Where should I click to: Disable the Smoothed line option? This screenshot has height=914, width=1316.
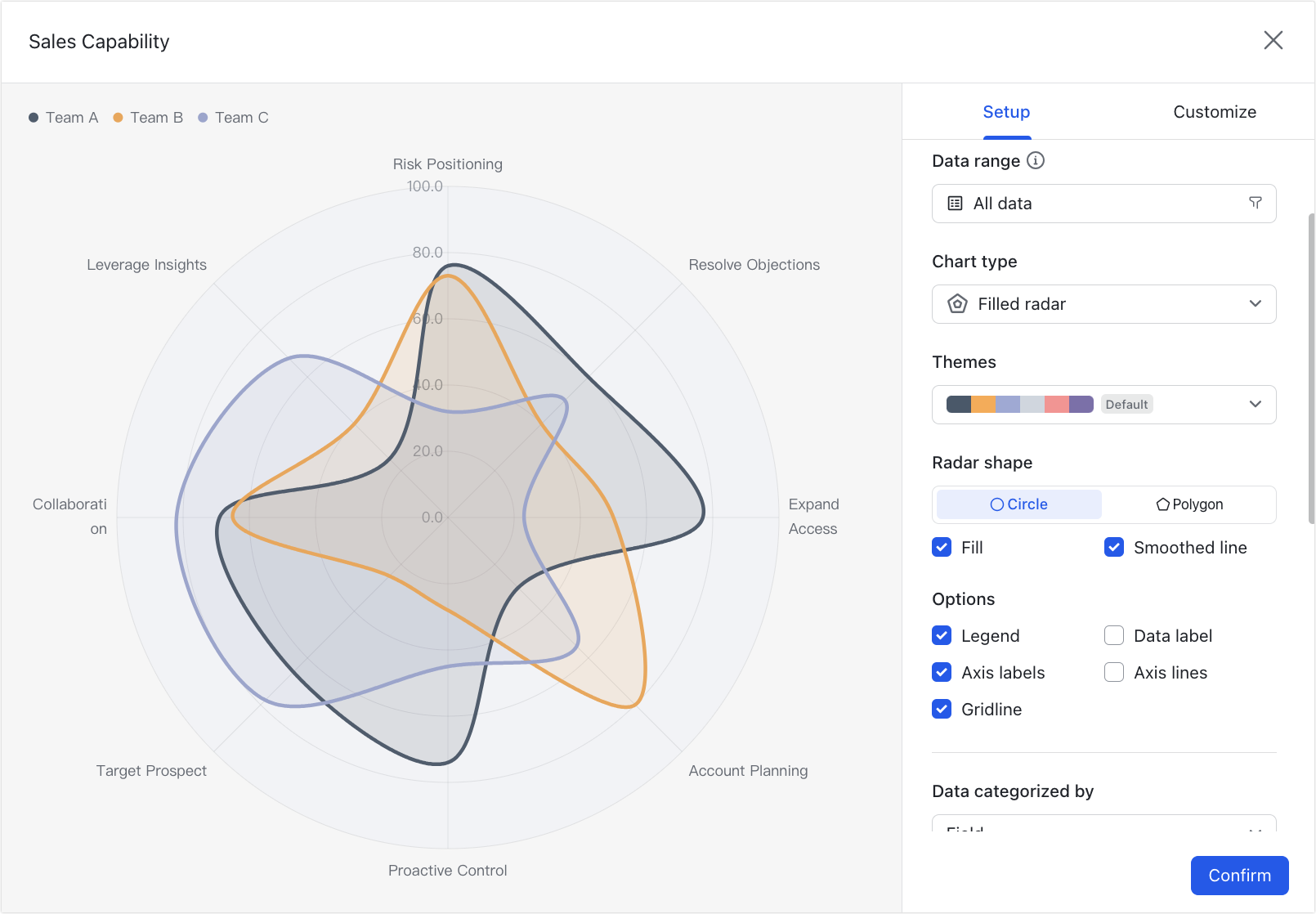click(x=1114, y=547)
